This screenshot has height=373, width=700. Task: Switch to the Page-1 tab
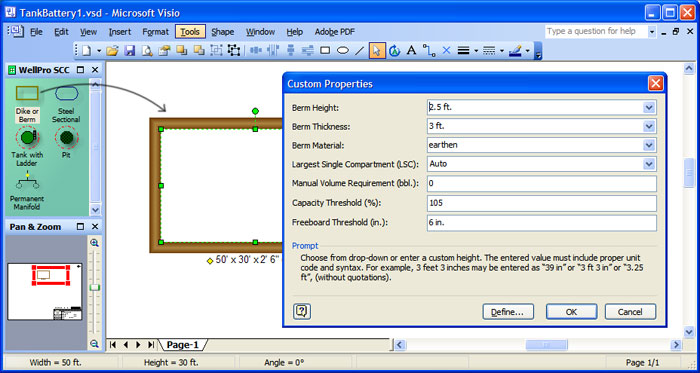pos(182,345)
